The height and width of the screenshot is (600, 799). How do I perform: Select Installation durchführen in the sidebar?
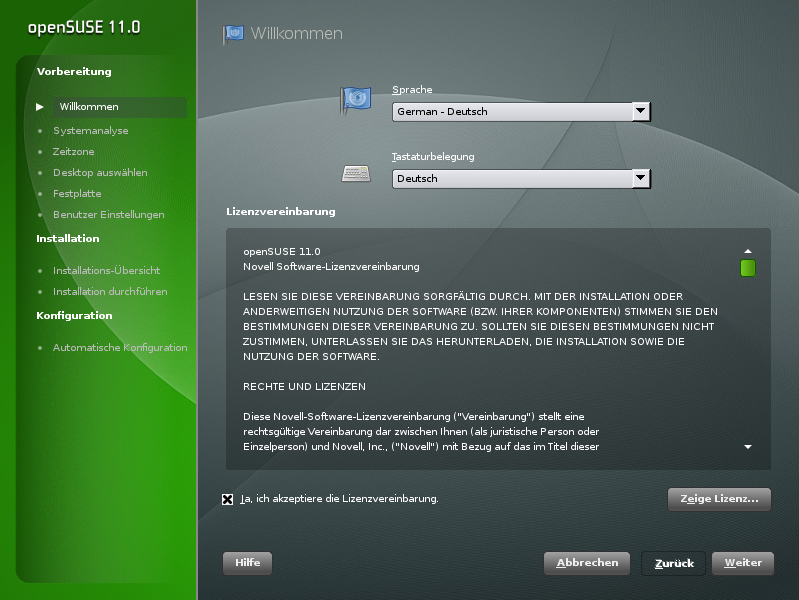(x=110, y=292)
